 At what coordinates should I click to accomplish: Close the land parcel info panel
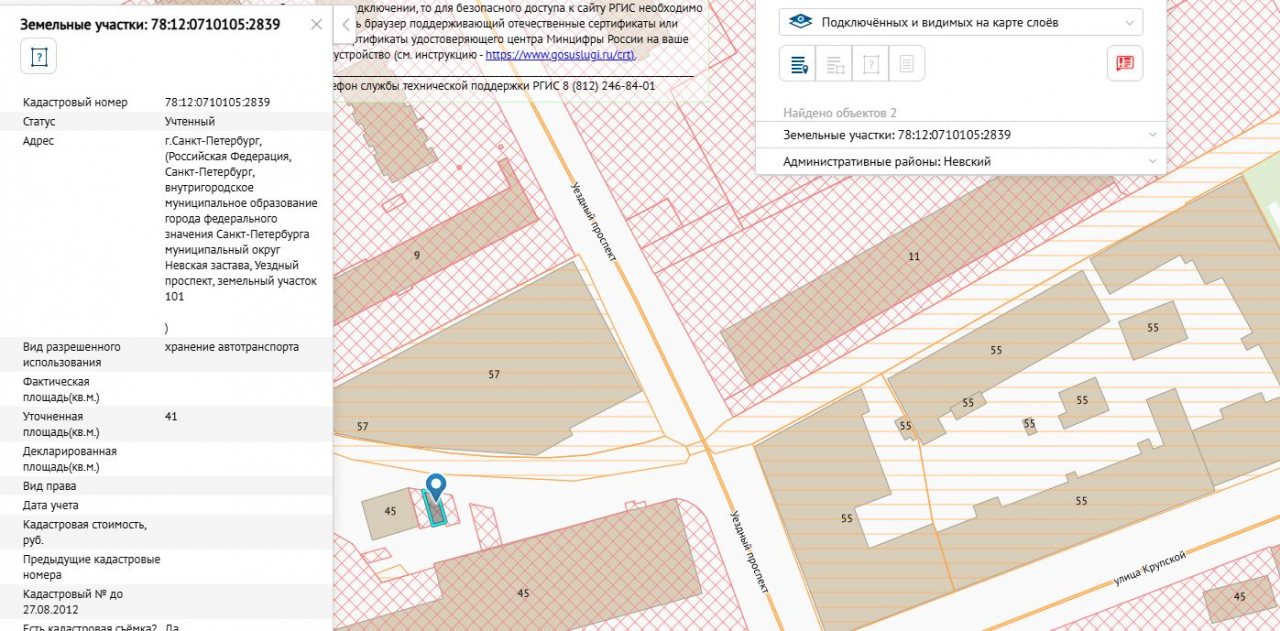point(317,24)
